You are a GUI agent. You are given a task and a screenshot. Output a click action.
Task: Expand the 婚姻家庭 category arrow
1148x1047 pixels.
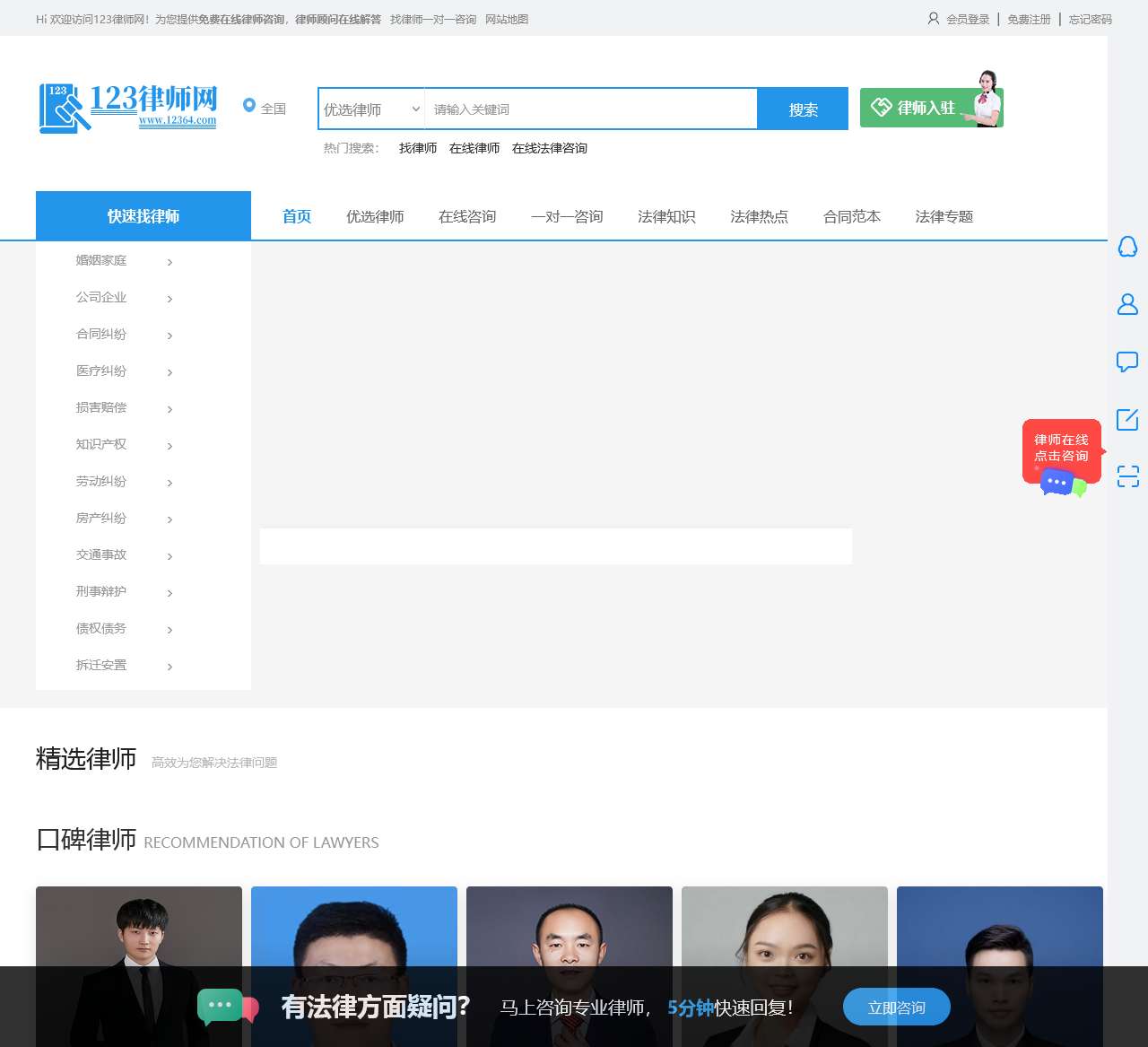click(170, 262)
